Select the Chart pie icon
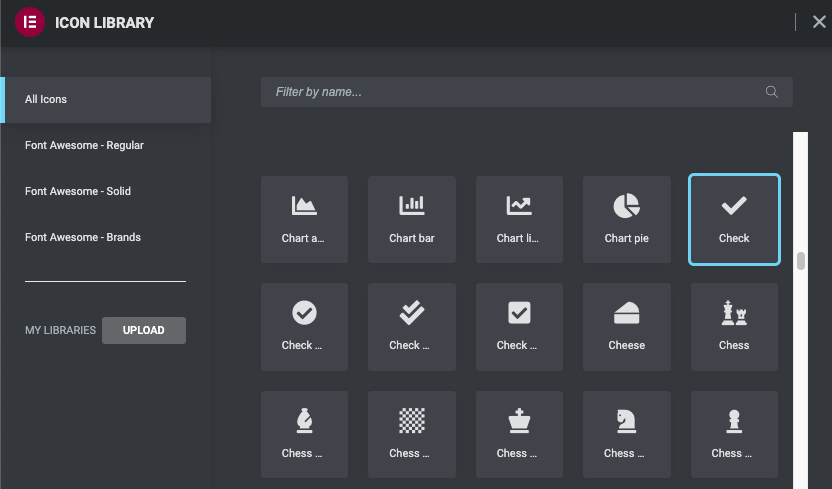832x489 pixels. pos(627,219)
